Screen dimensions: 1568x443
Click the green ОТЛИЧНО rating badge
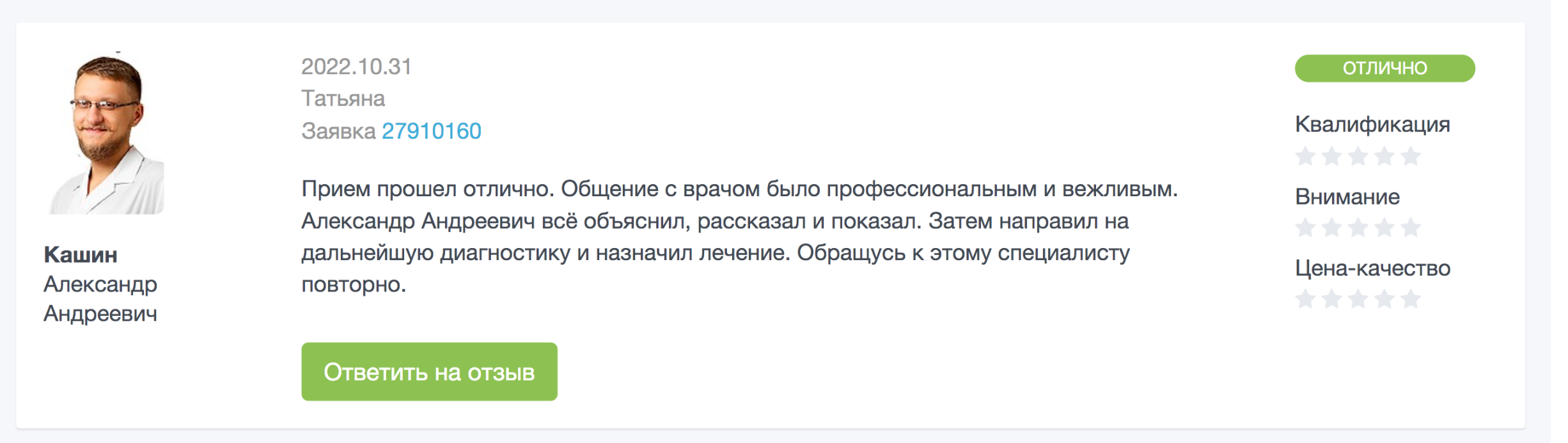[1384, 68]
